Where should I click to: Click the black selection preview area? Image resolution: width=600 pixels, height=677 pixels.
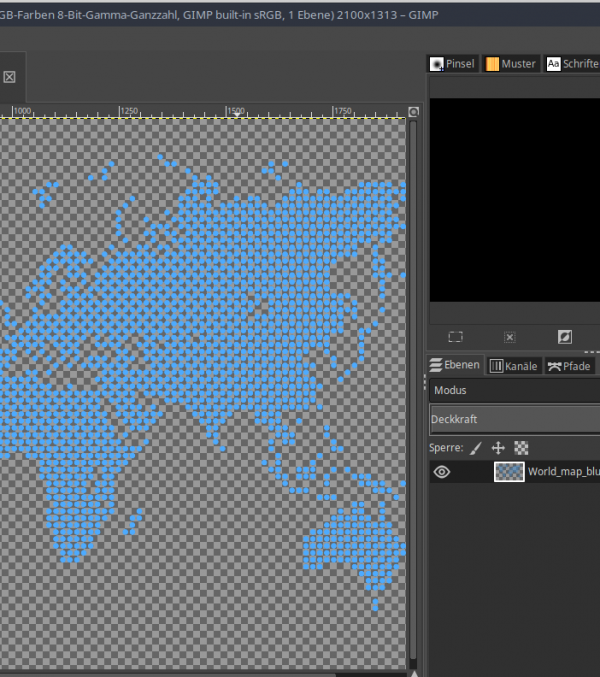tap(515, 200)
